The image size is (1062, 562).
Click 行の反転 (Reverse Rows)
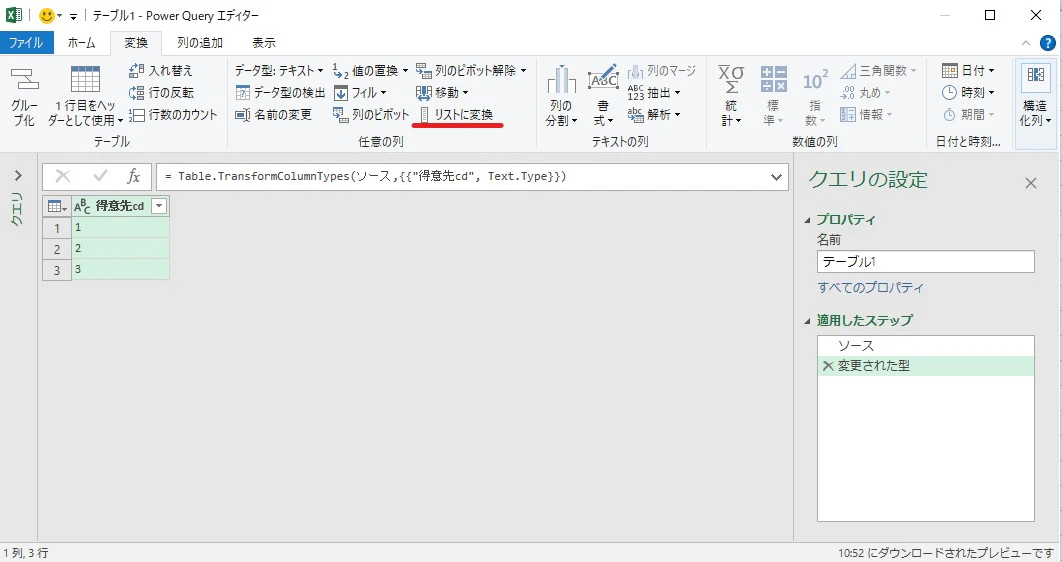tap(161, 92)
